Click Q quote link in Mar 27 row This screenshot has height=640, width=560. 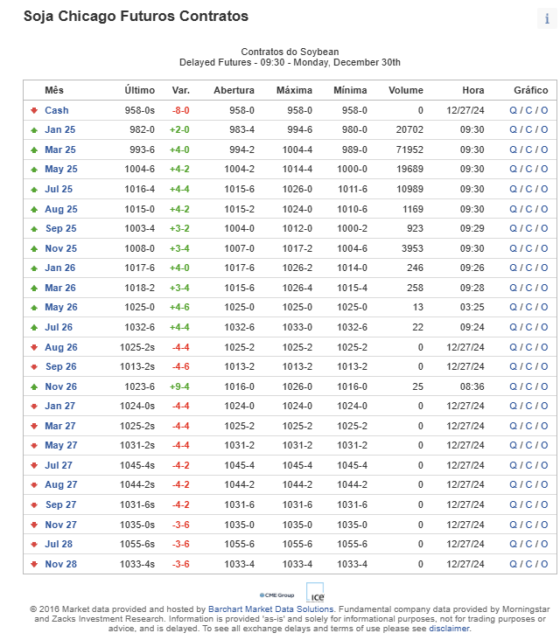[x=513, y=426]
